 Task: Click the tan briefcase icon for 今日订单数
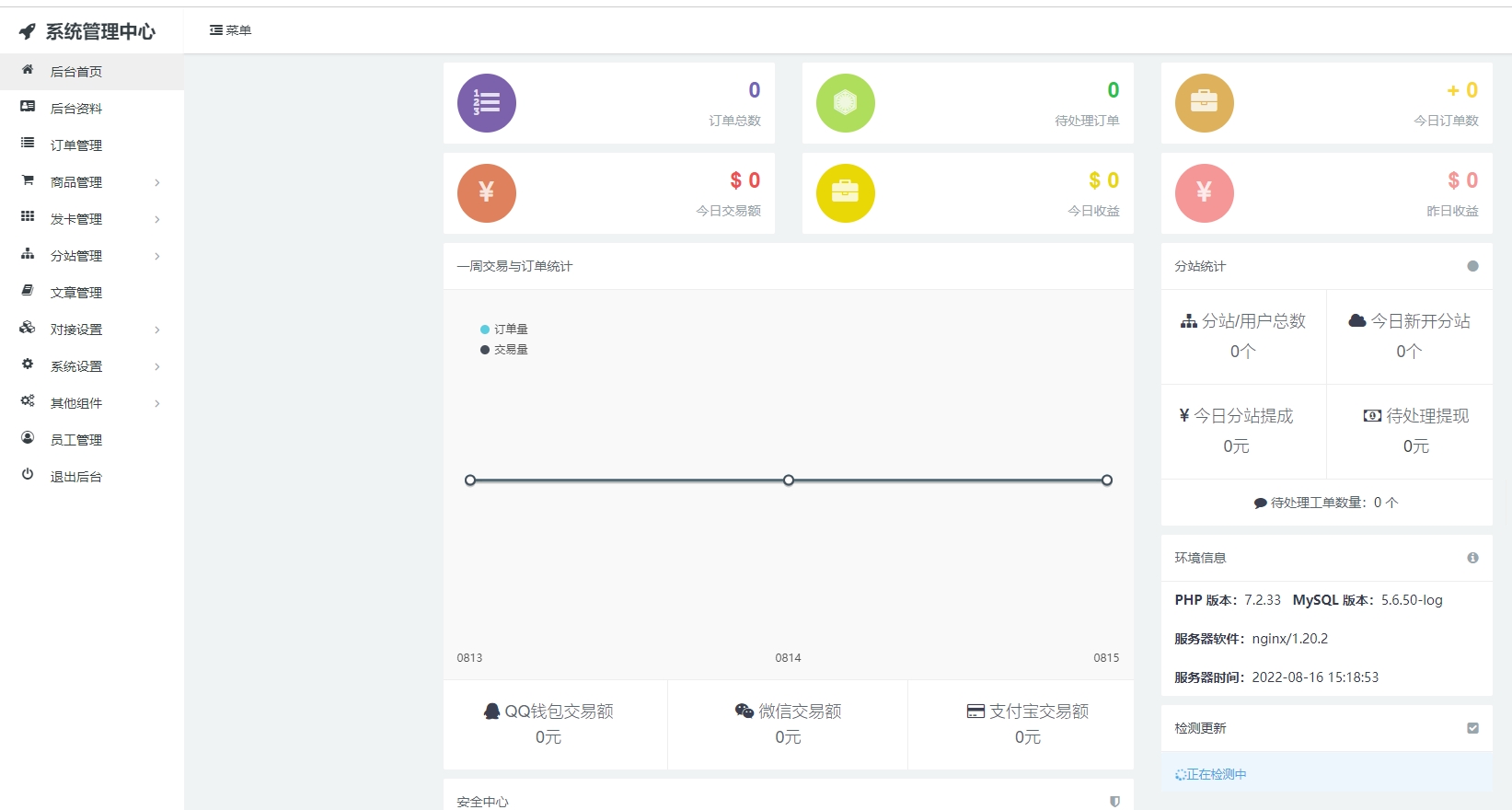[1205, 103]
